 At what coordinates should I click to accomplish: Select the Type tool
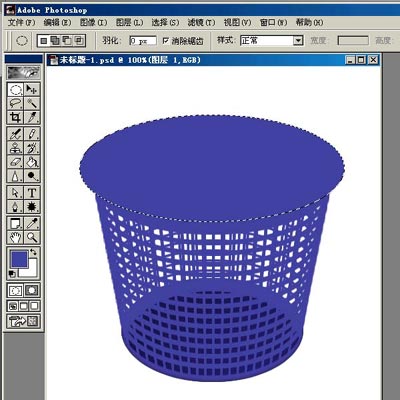click(32, 192)
